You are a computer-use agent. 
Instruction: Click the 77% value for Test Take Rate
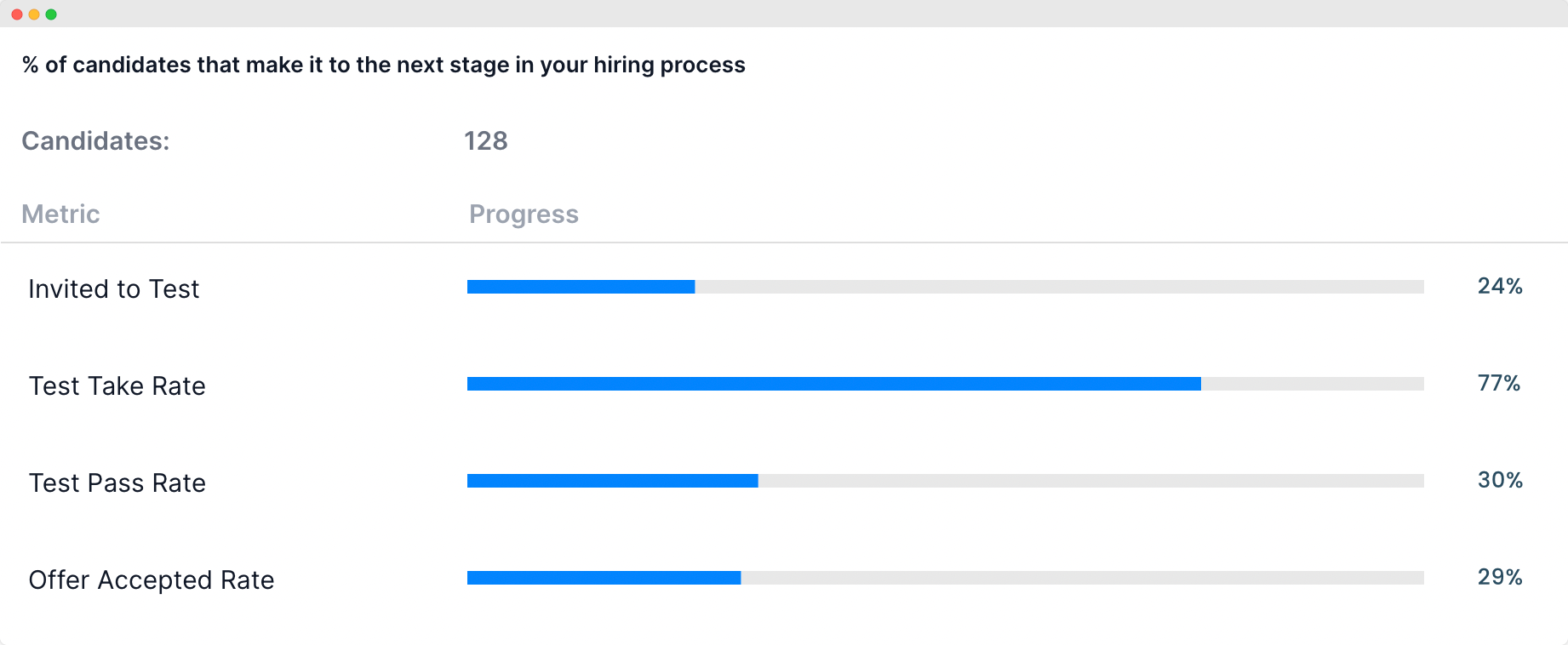pyautogui.click(x=1499, y=383)
